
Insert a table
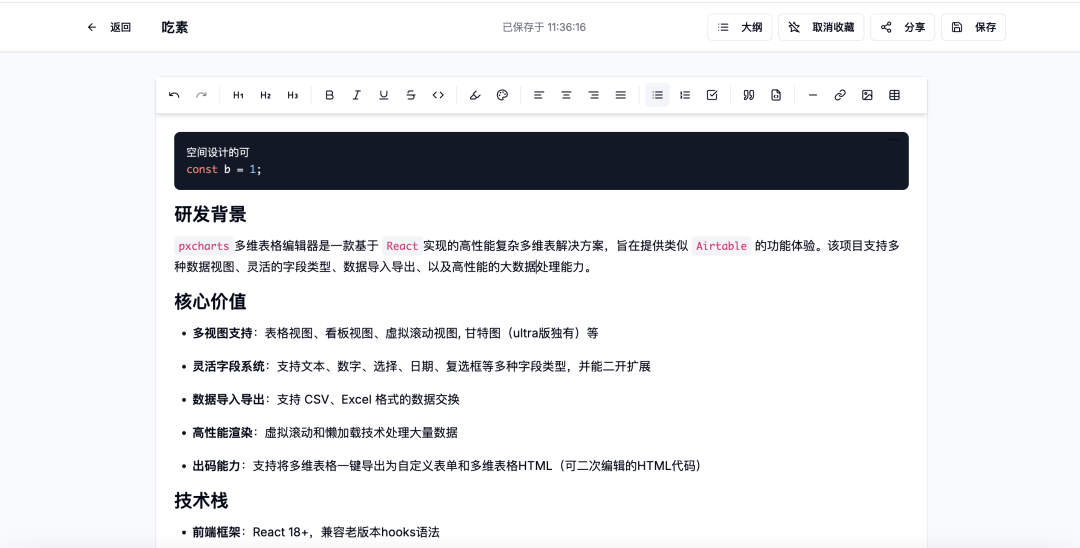(x=894, y=95)
